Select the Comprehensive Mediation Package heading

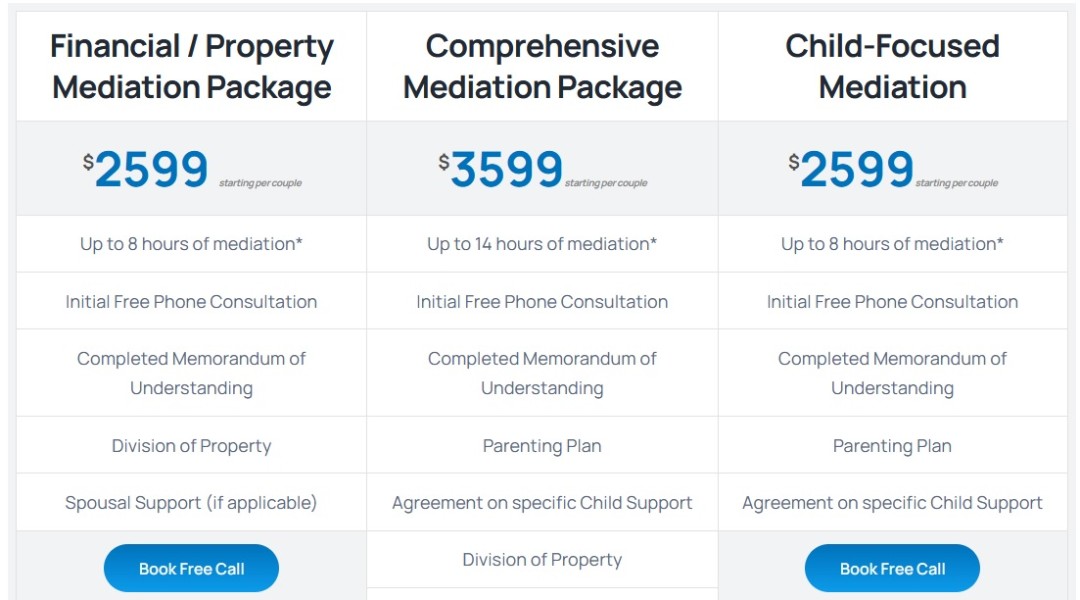pos(542,67)
